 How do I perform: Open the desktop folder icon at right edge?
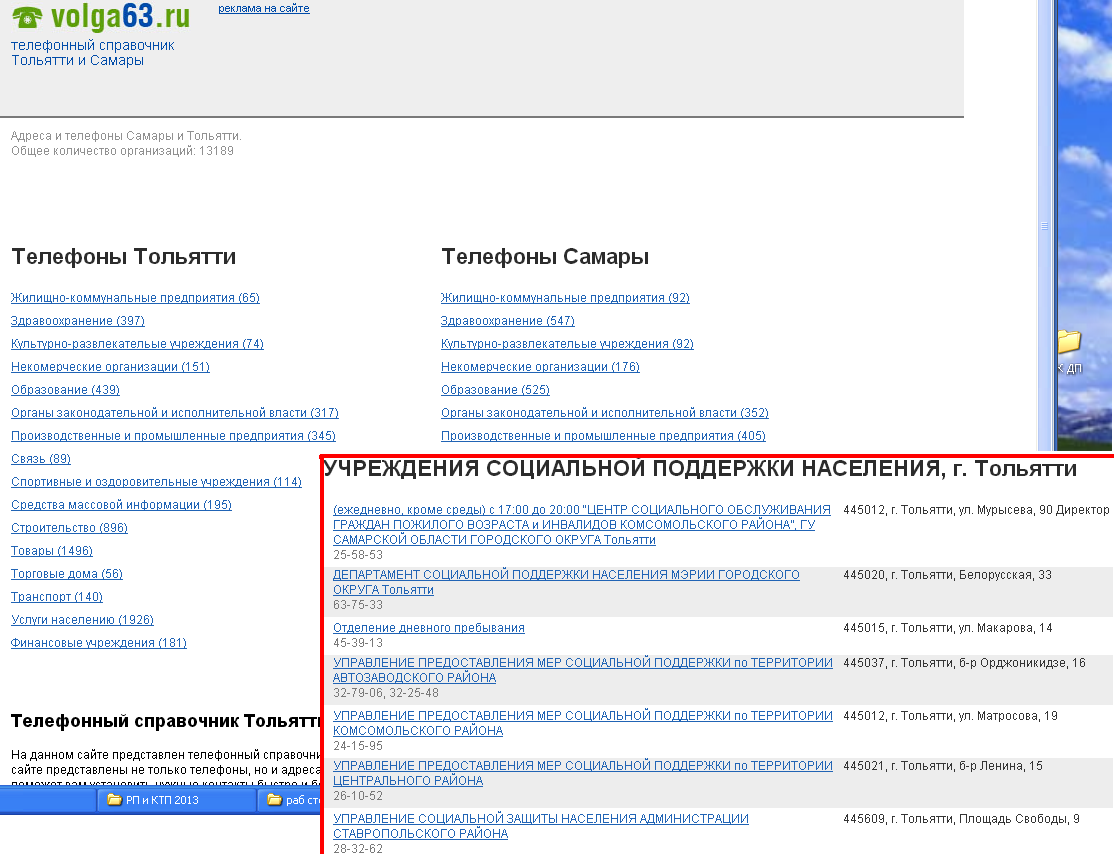[x=1069, y=343]
